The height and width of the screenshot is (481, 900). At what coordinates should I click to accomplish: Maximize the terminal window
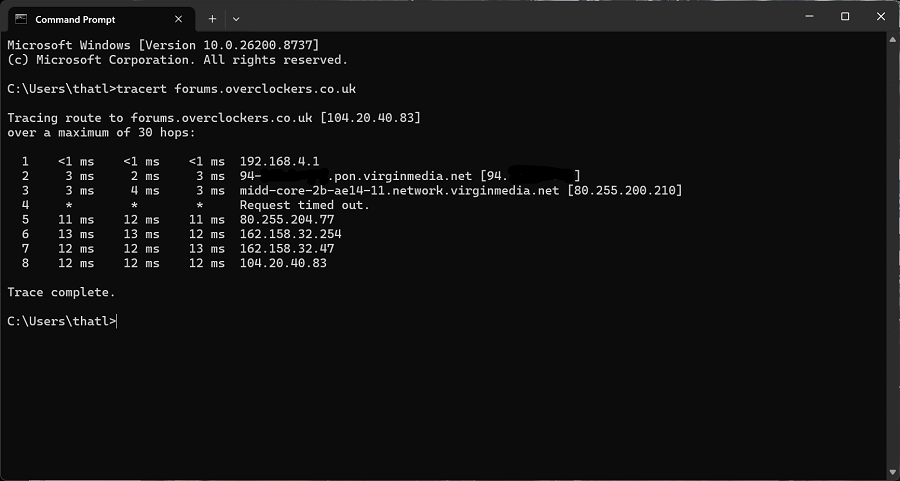pyautogui.click(x=845, y=16)
